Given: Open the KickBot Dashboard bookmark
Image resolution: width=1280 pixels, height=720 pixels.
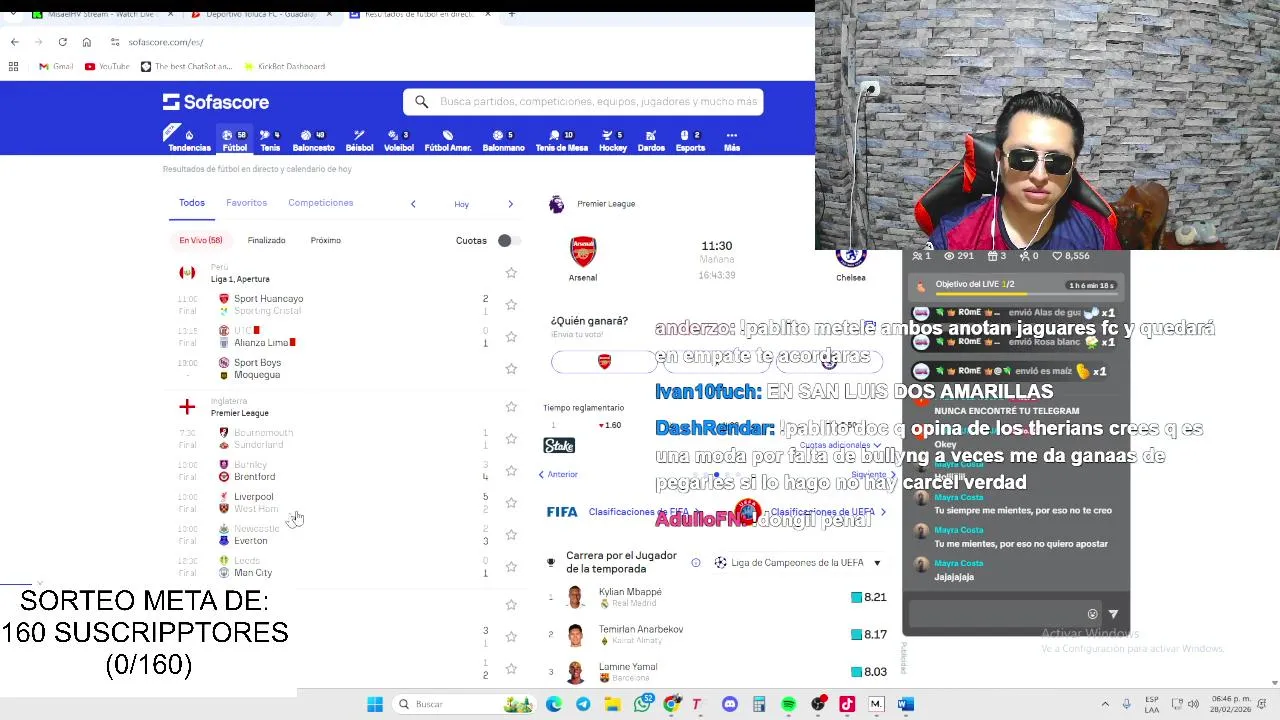Looking at the screenshot, I should click(284, 66).
